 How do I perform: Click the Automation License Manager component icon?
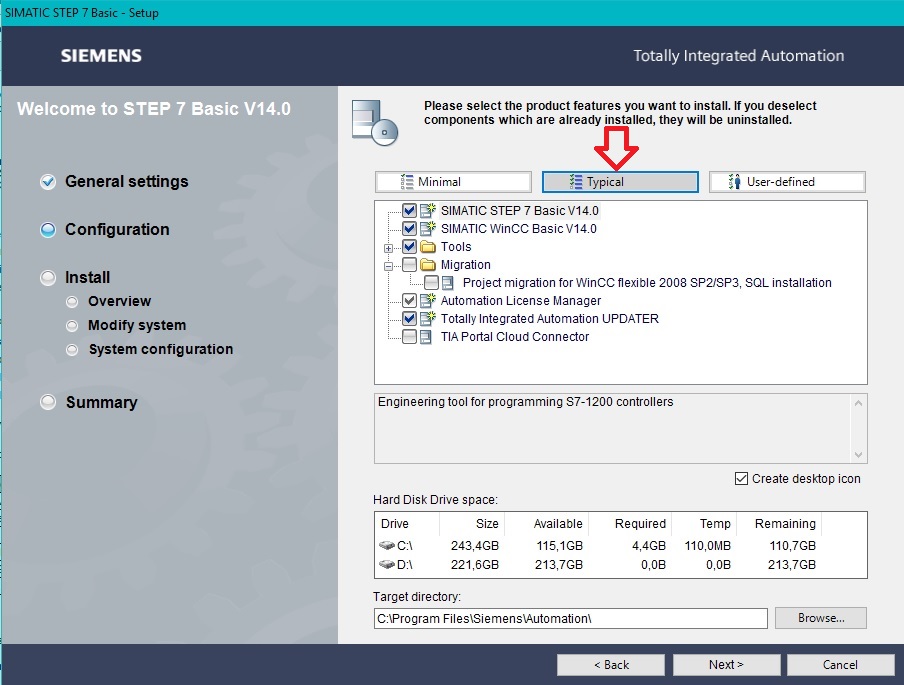pyautogui.click(x=428, y=301)
